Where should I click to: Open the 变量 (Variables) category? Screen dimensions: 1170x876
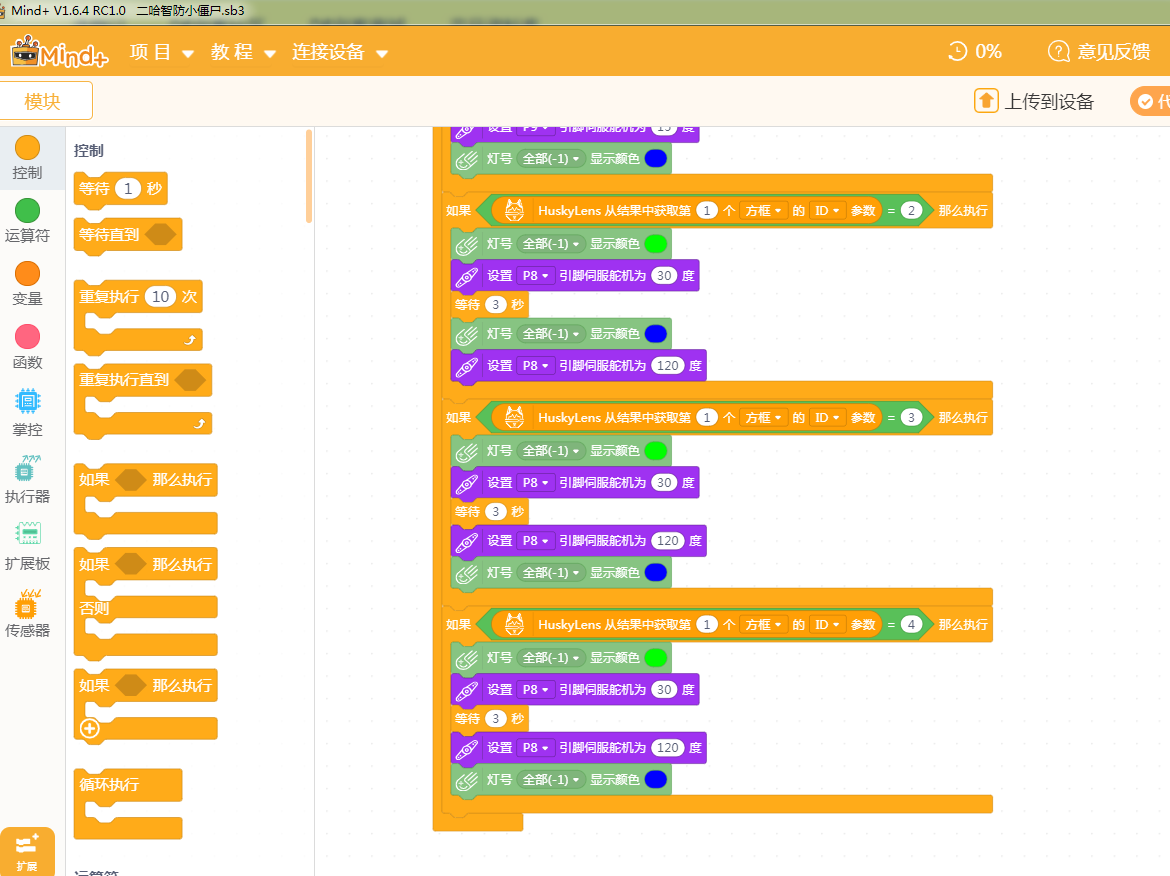tap(28, 284)
